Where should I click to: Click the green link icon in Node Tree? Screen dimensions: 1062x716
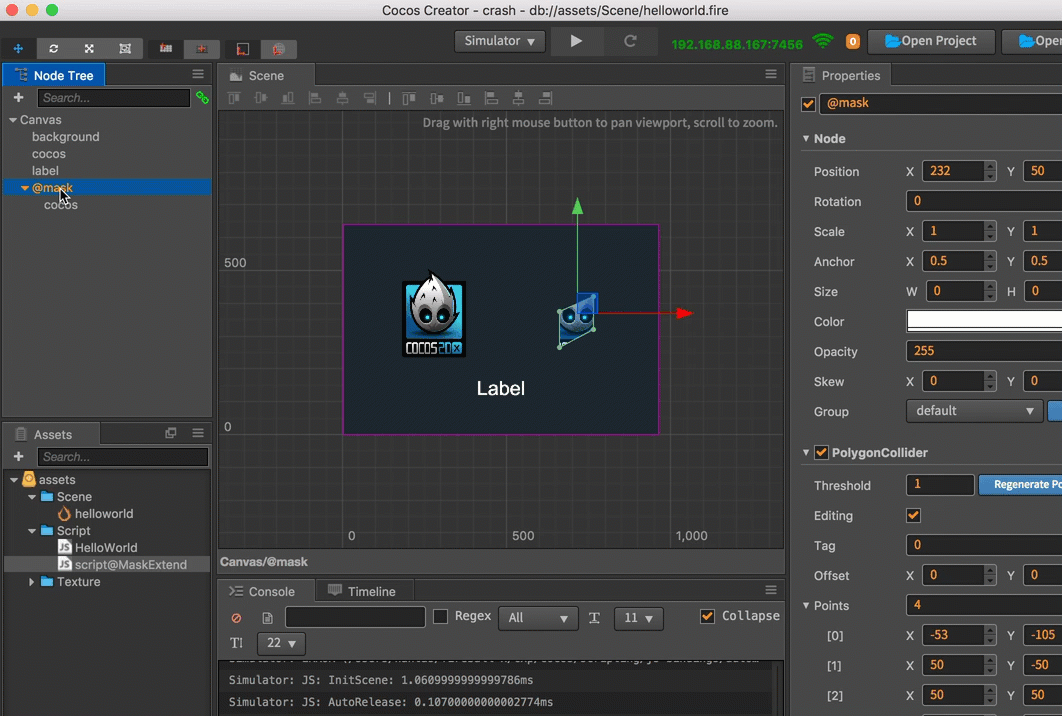(202, 98)
